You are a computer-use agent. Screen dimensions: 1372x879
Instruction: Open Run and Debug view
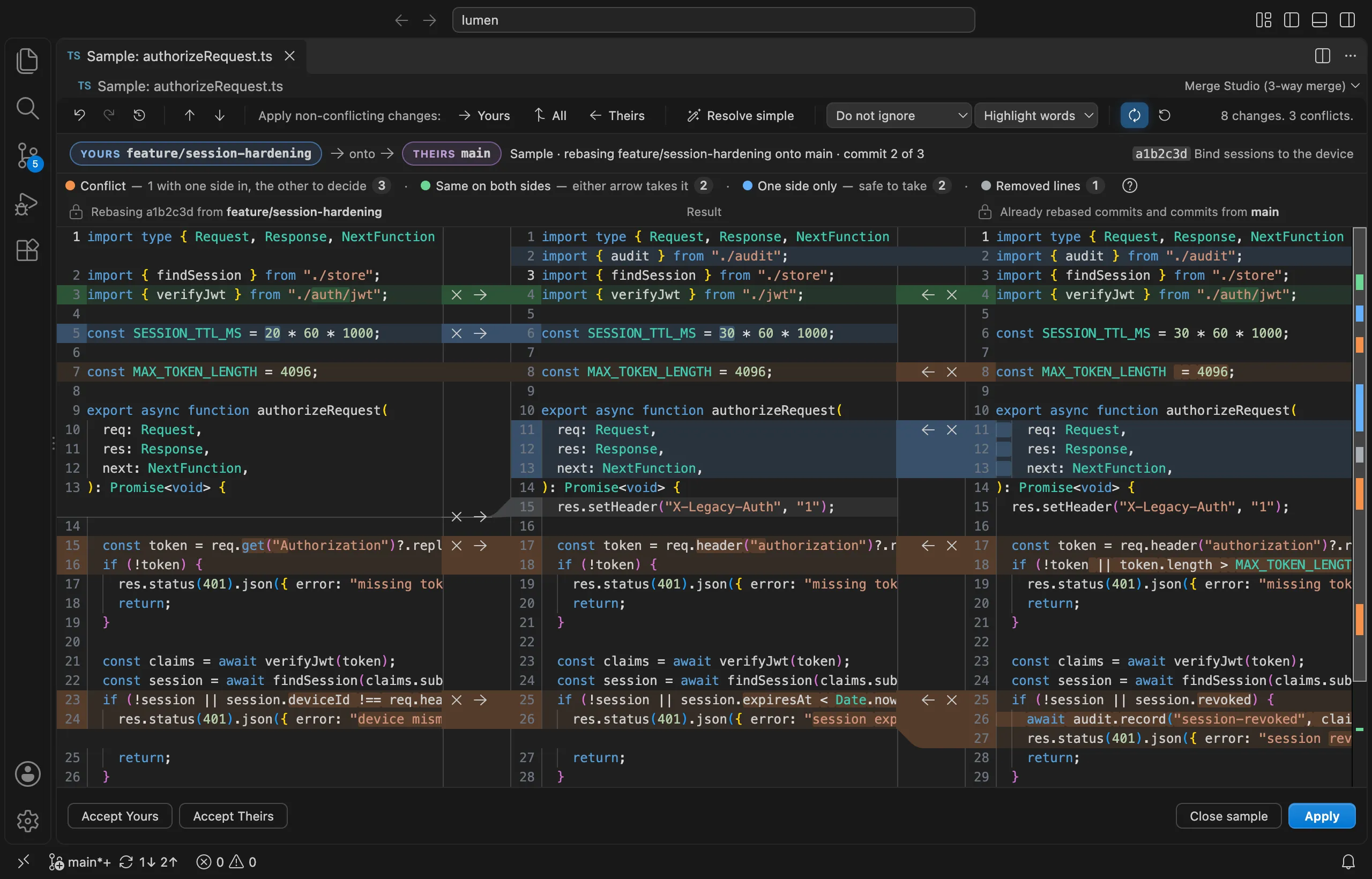tap(27, 203)
